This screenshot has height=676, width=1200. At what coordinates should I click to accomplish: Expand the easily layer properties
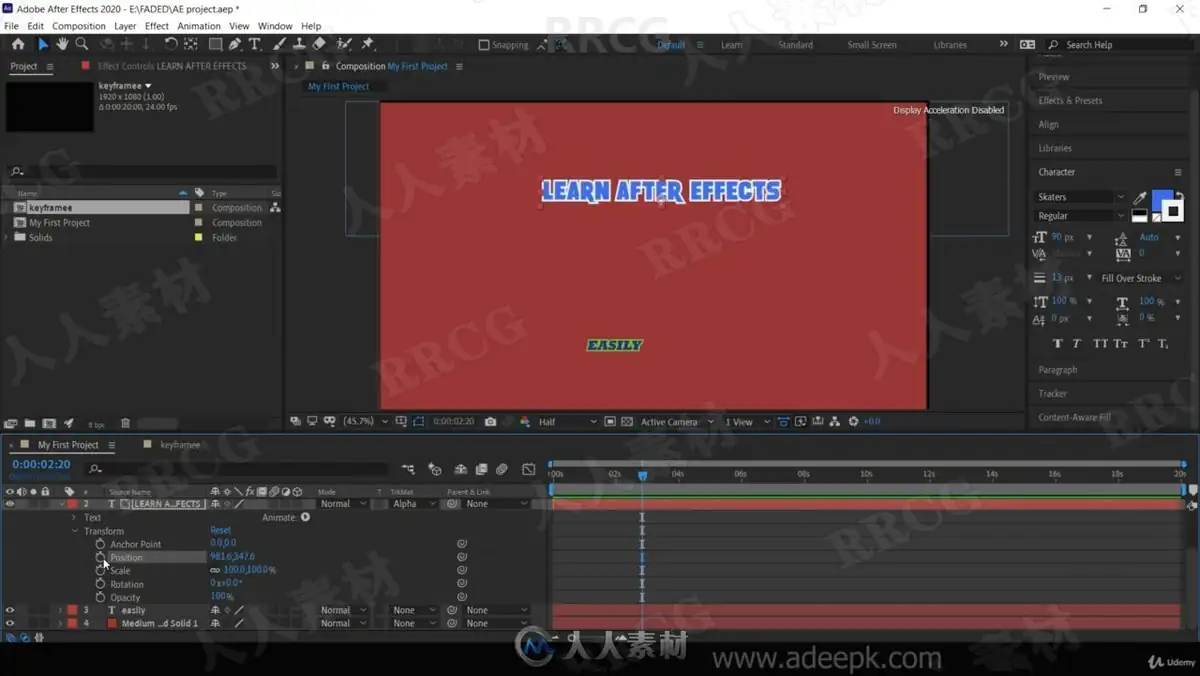[60, 610]
